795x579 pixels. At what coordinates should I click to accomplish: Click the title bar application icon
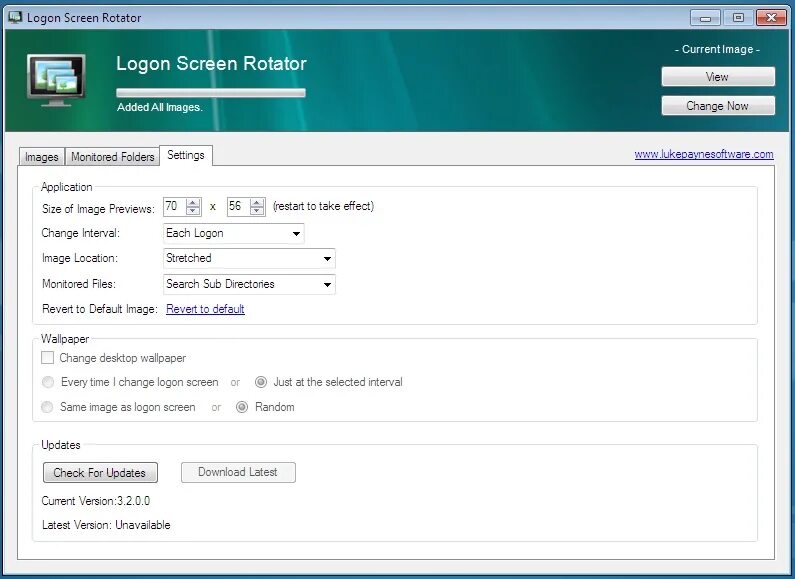click(15, 17)
